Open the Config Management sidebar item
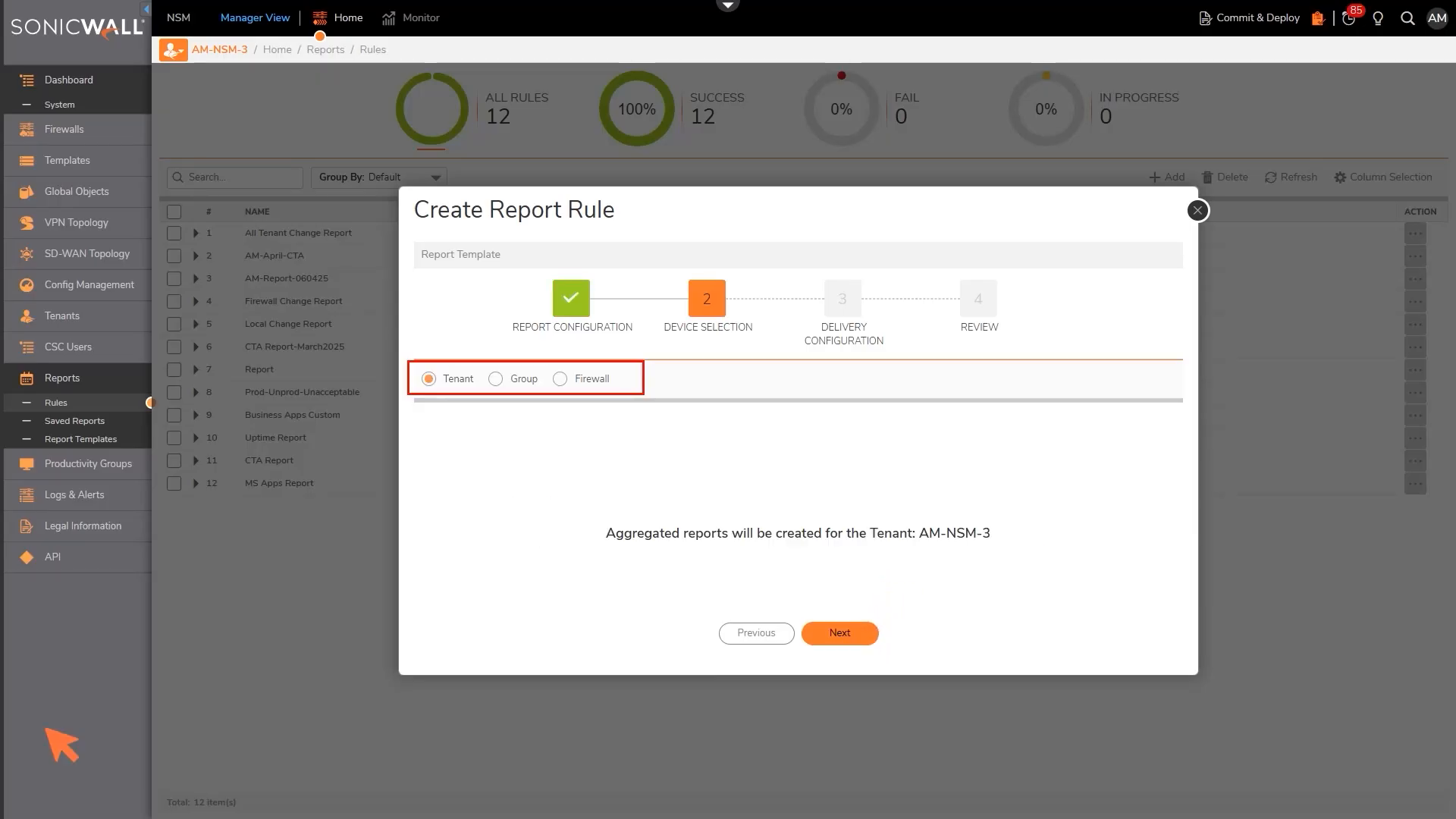 pos(89,285)
